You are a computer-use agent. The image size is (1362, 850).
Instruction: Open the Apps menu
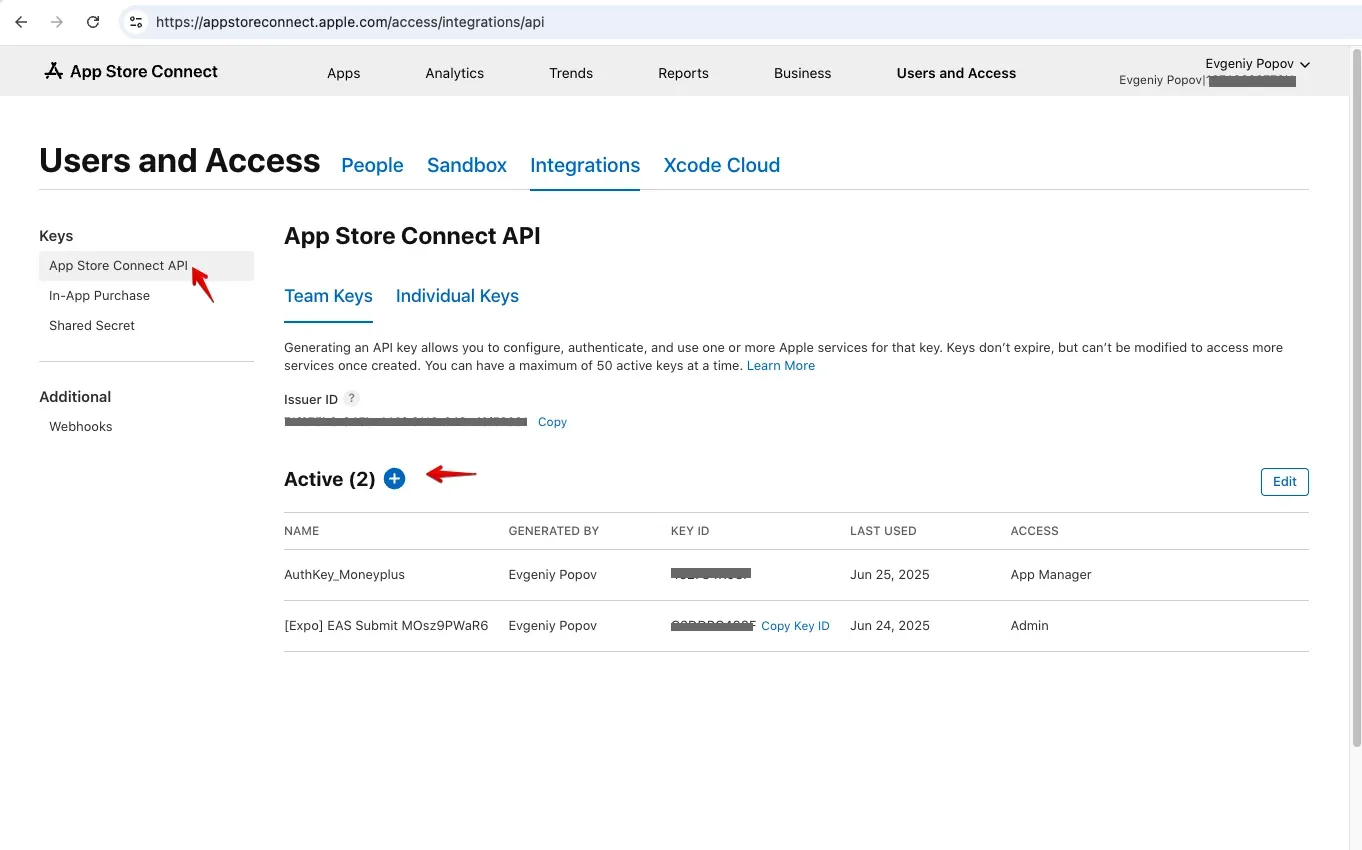(343, 73)
